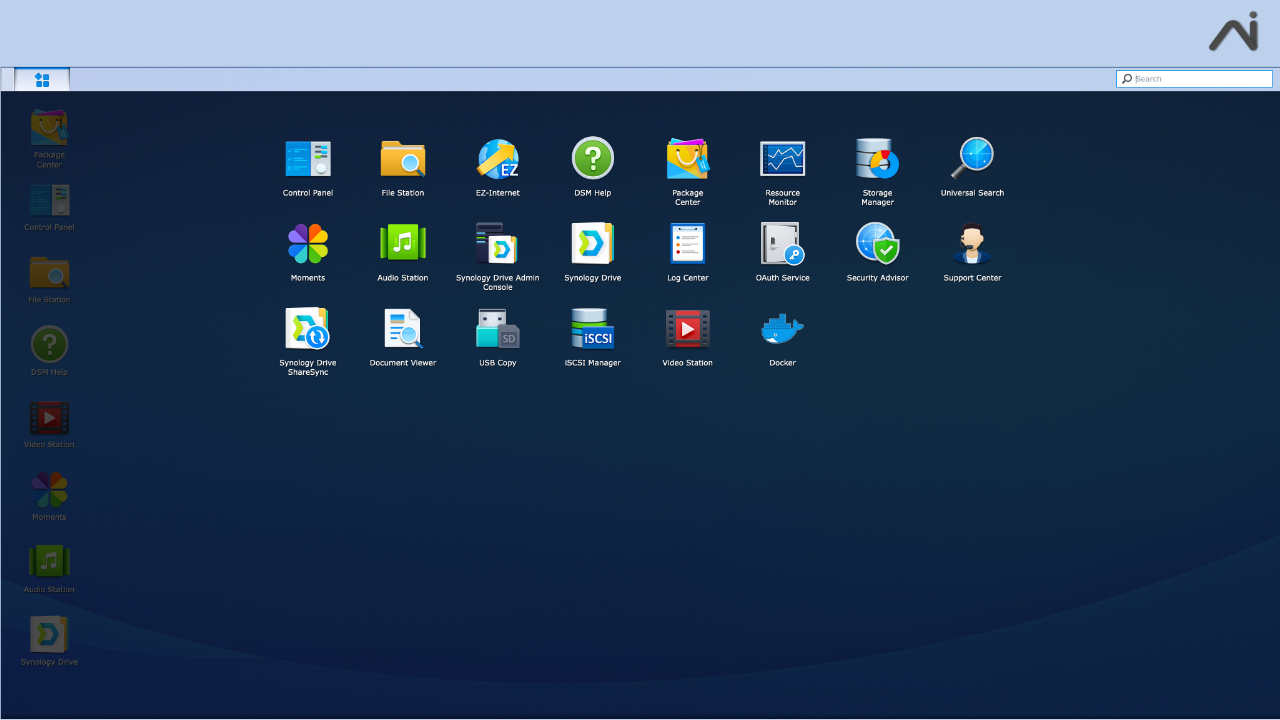The height and width of the screenshot is (720, 1280).
Task: Click the Main Menu button in taskbar
Action: coord(42,79)
